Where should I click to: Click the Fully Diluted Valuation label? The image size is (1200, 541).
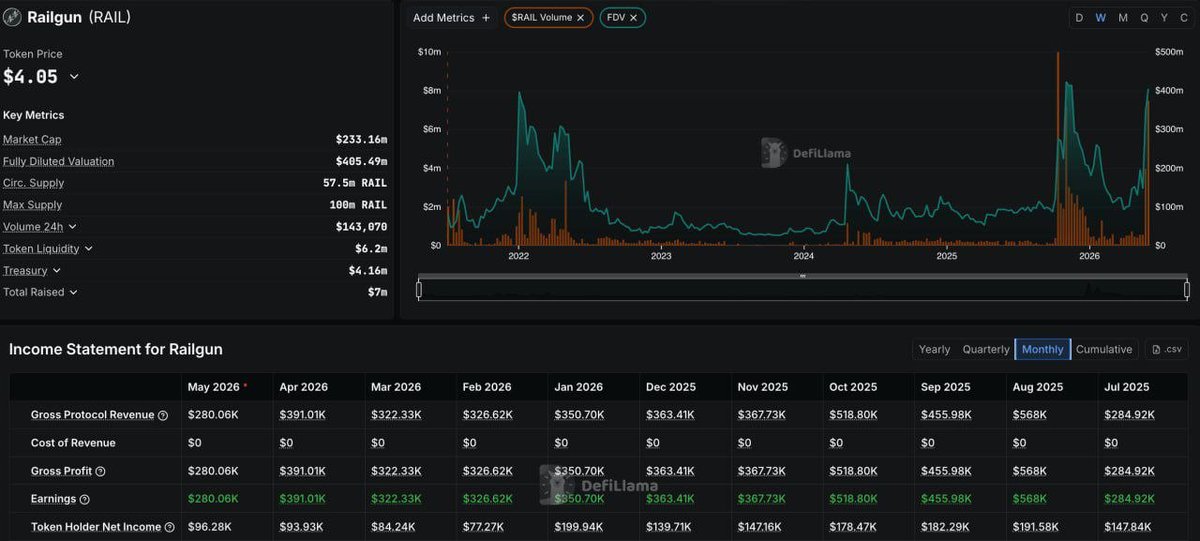tap(59, 162)
